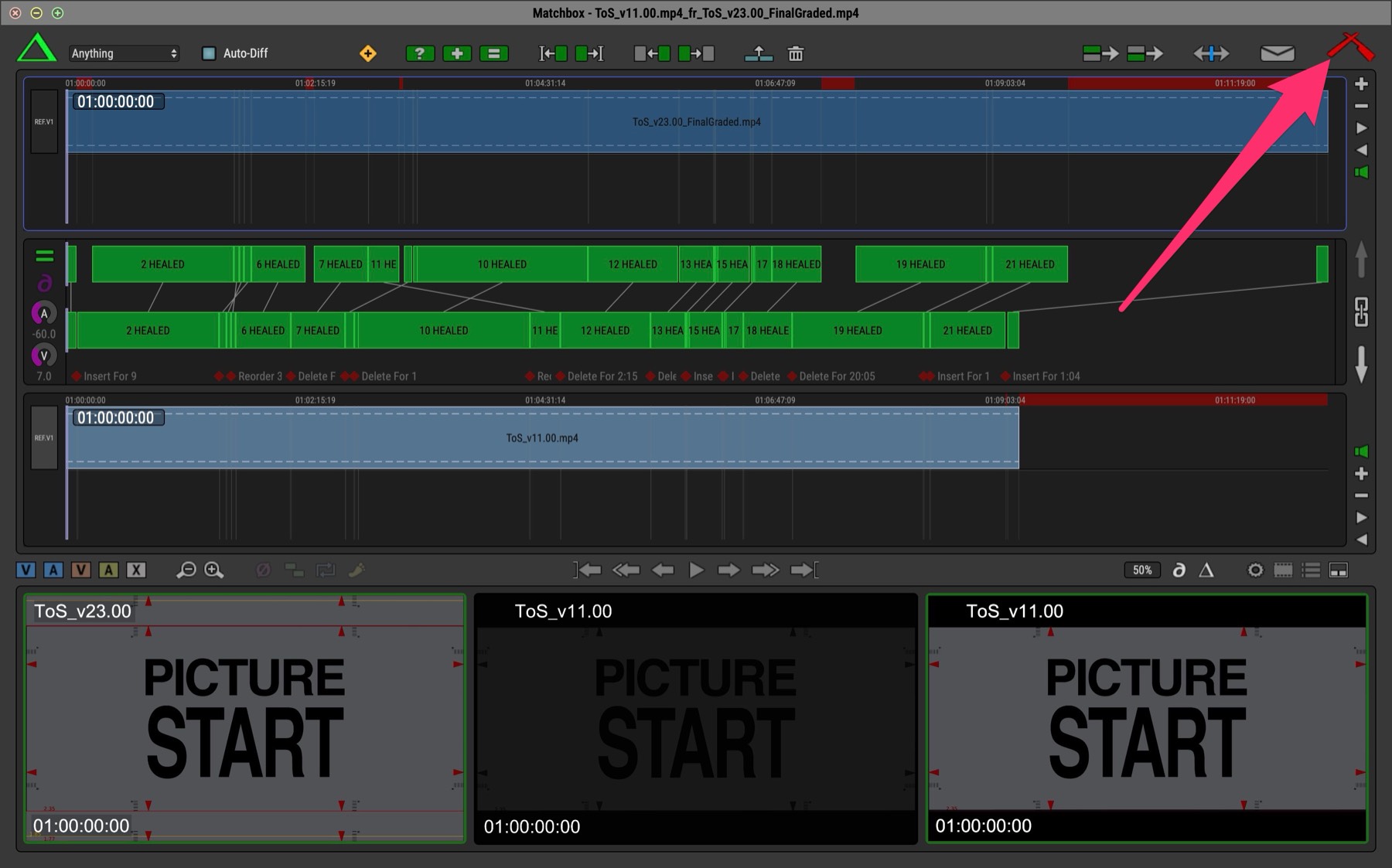Click the yellow diamond add-marker icon
Image resolution: width=1392 pixels, height=868 pixels.
[x=368, y=53]
